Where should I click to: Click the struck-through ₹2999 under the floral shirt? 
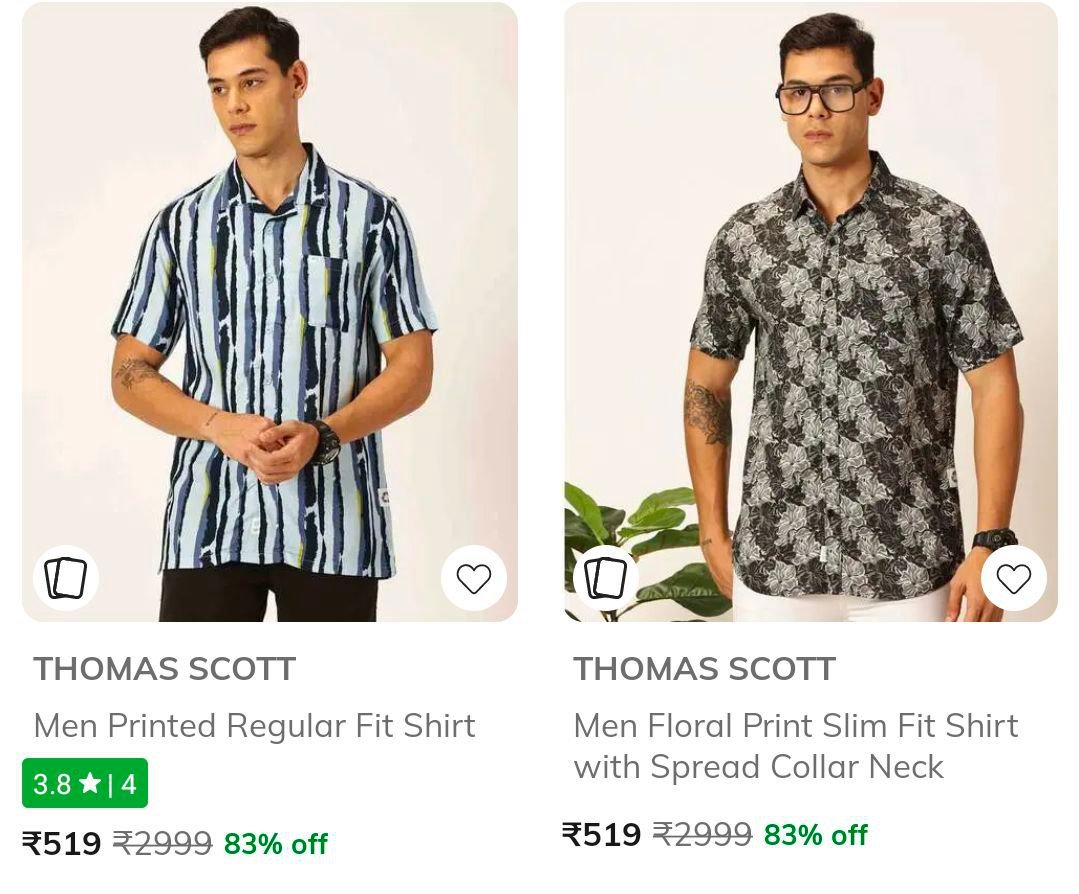coord(702,834)
